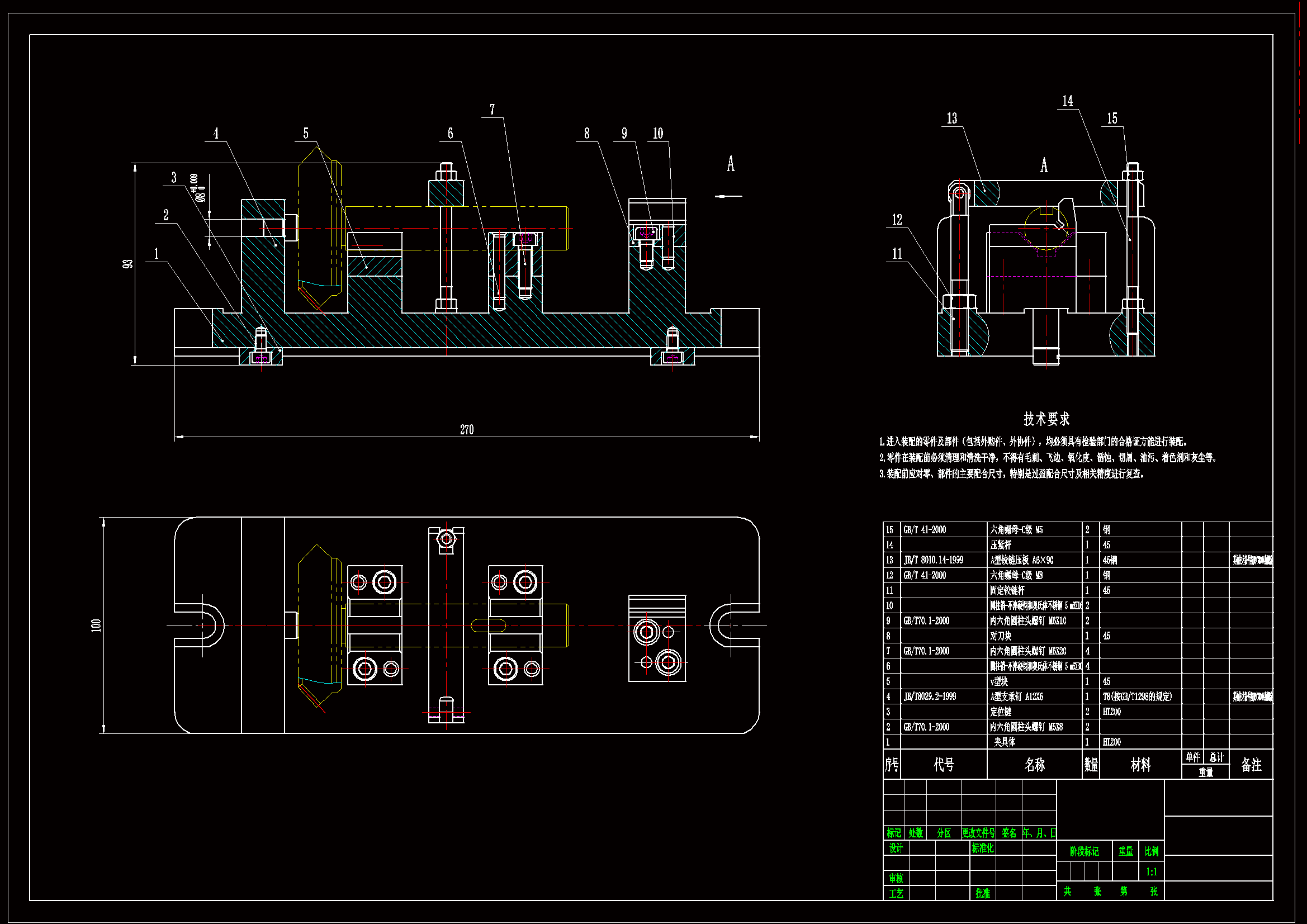
Task: Click the part callout number 12
Action: pos(897,220)
